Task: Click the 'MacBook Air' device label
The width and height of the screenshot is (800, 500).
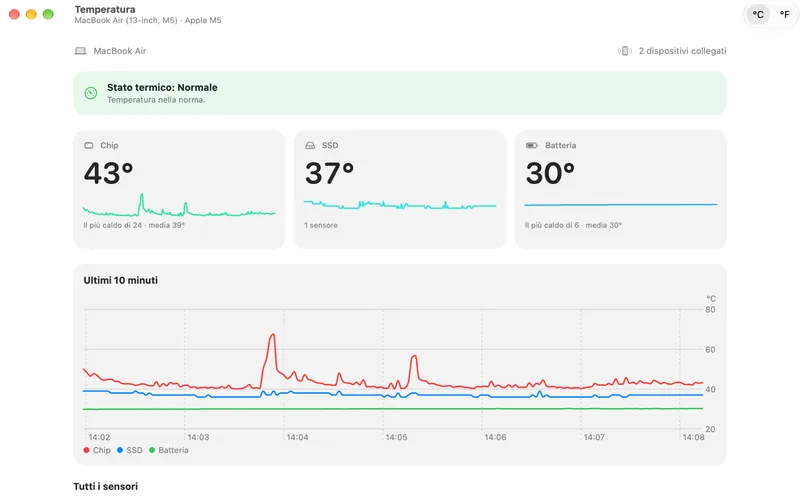Action: pos(120,51)
